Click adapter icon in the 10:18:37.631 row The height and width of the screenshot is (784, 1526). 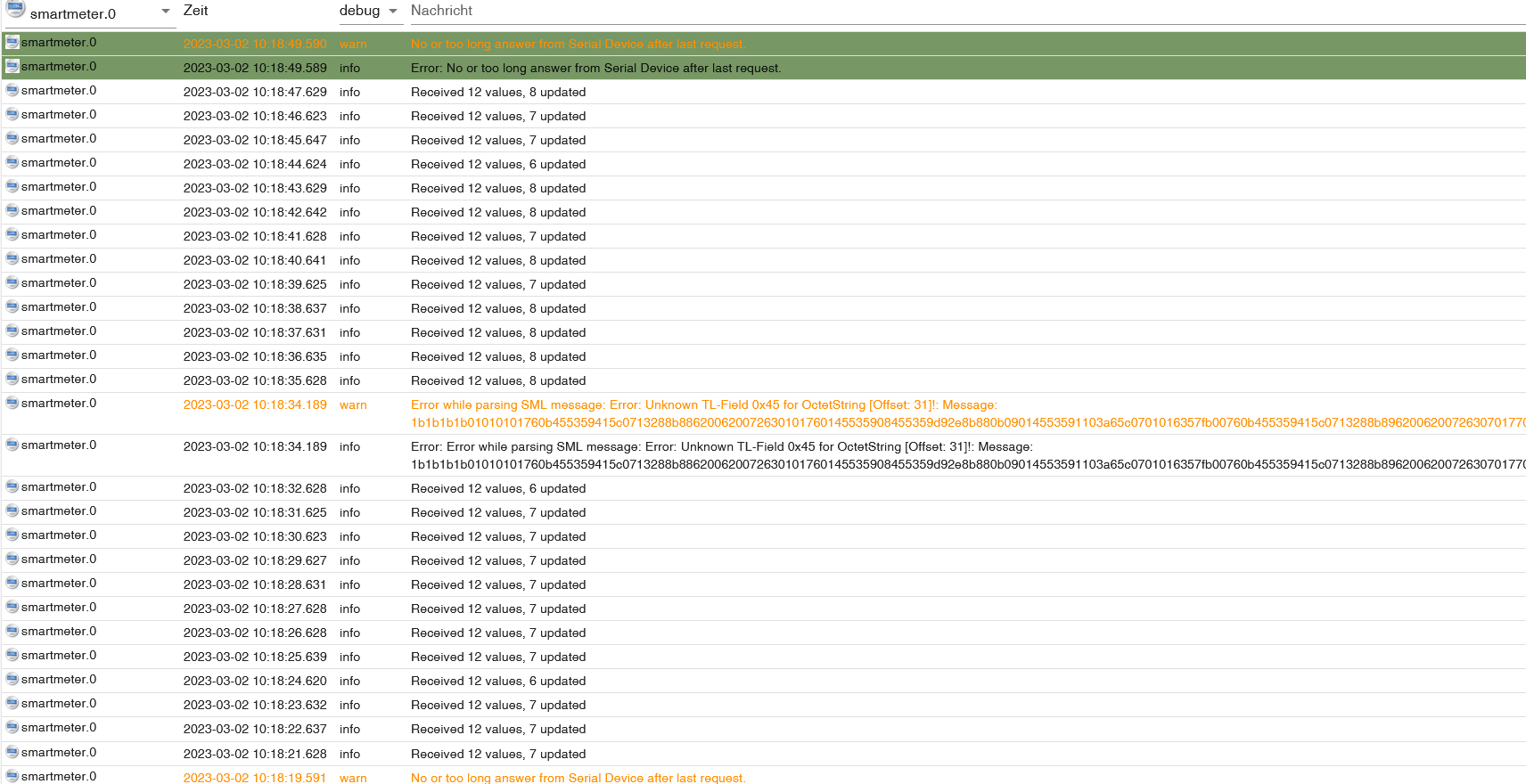12,331
